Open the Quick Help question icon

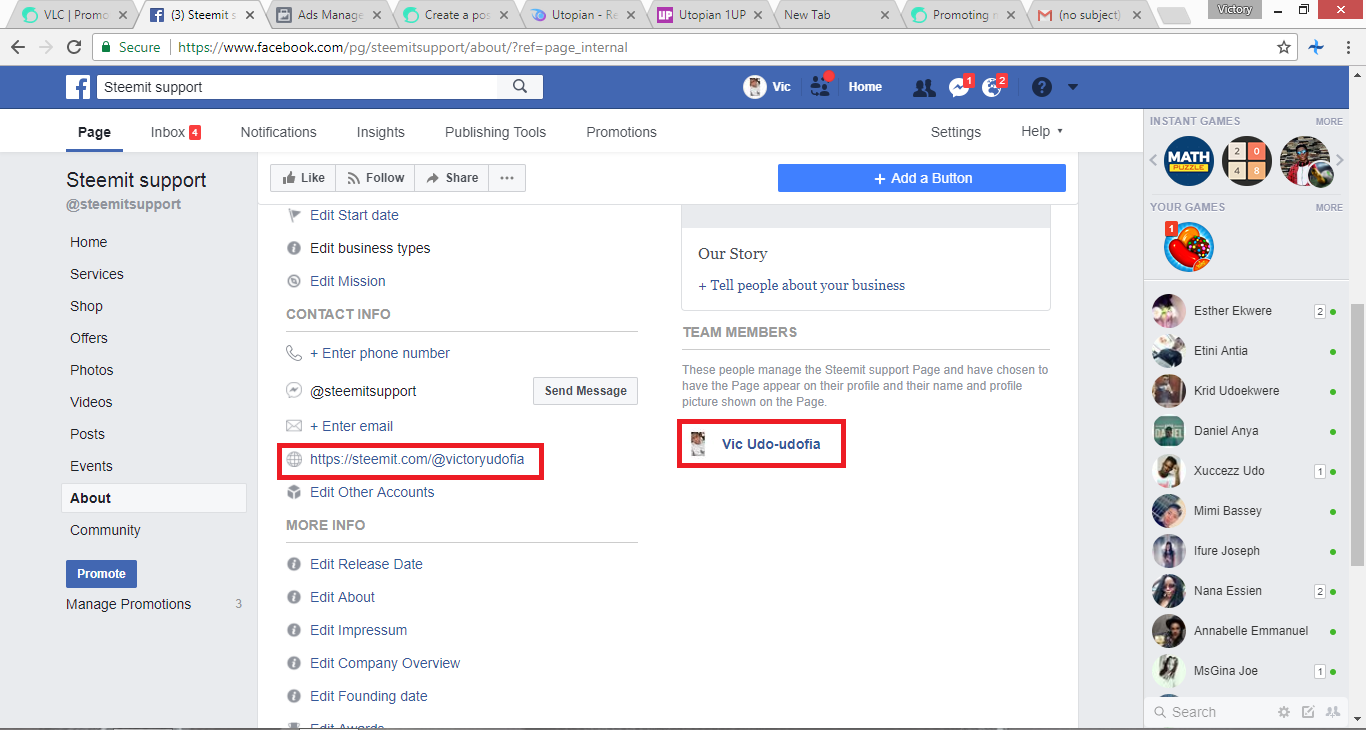point(1042,87)
